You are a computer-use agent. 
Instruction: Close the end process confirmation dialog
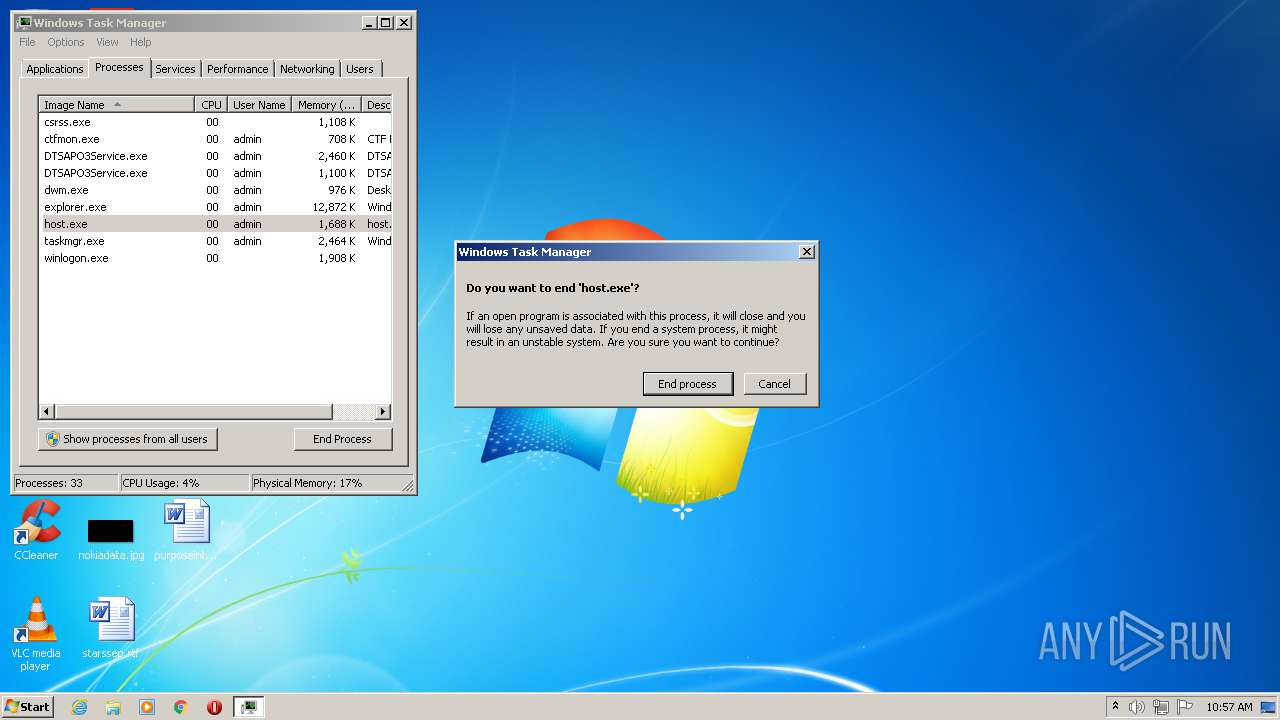point(806,252)
